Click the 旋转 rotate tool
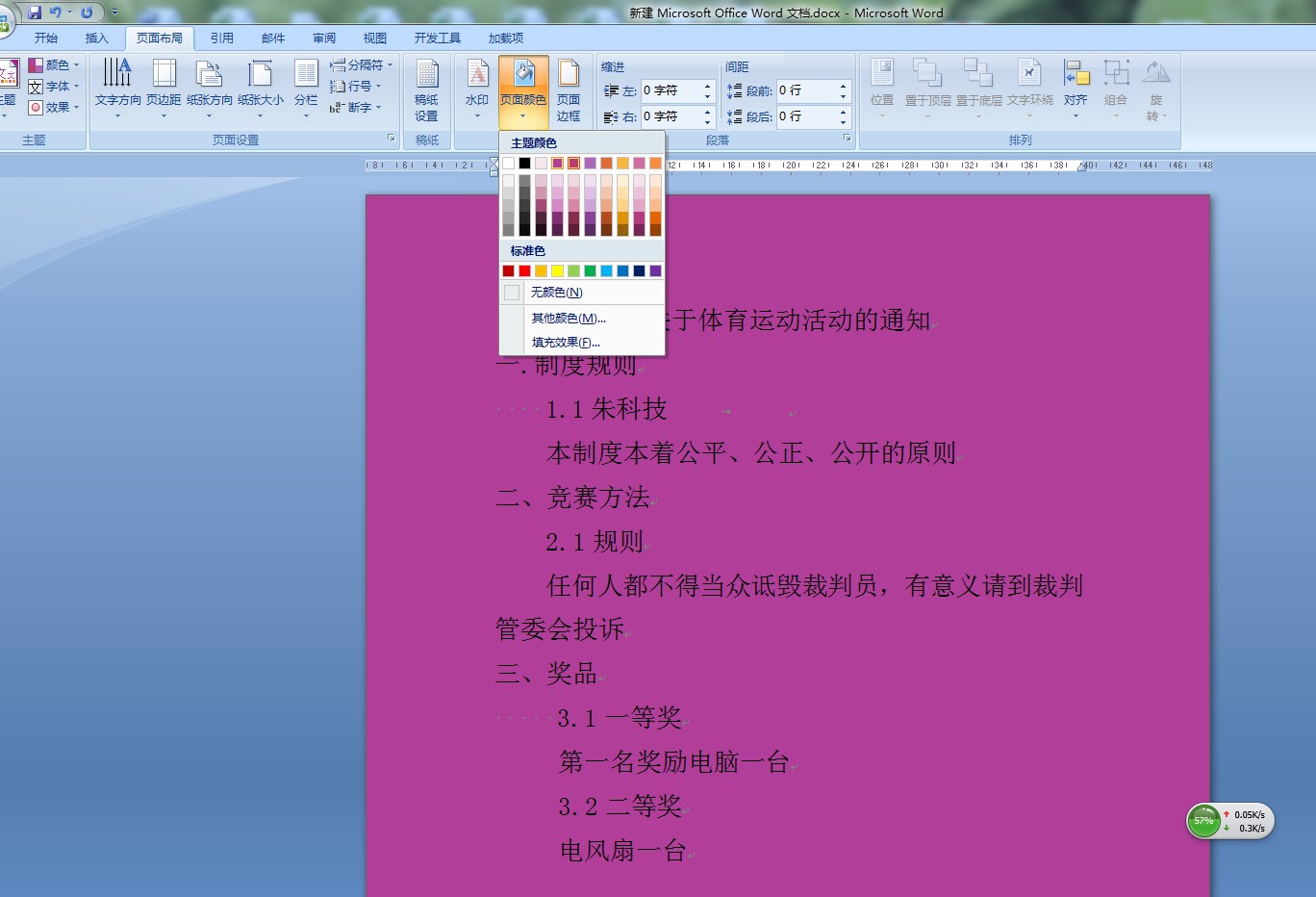The width and height of the screenshot is (1316, 897). (x=1156, y=89)
